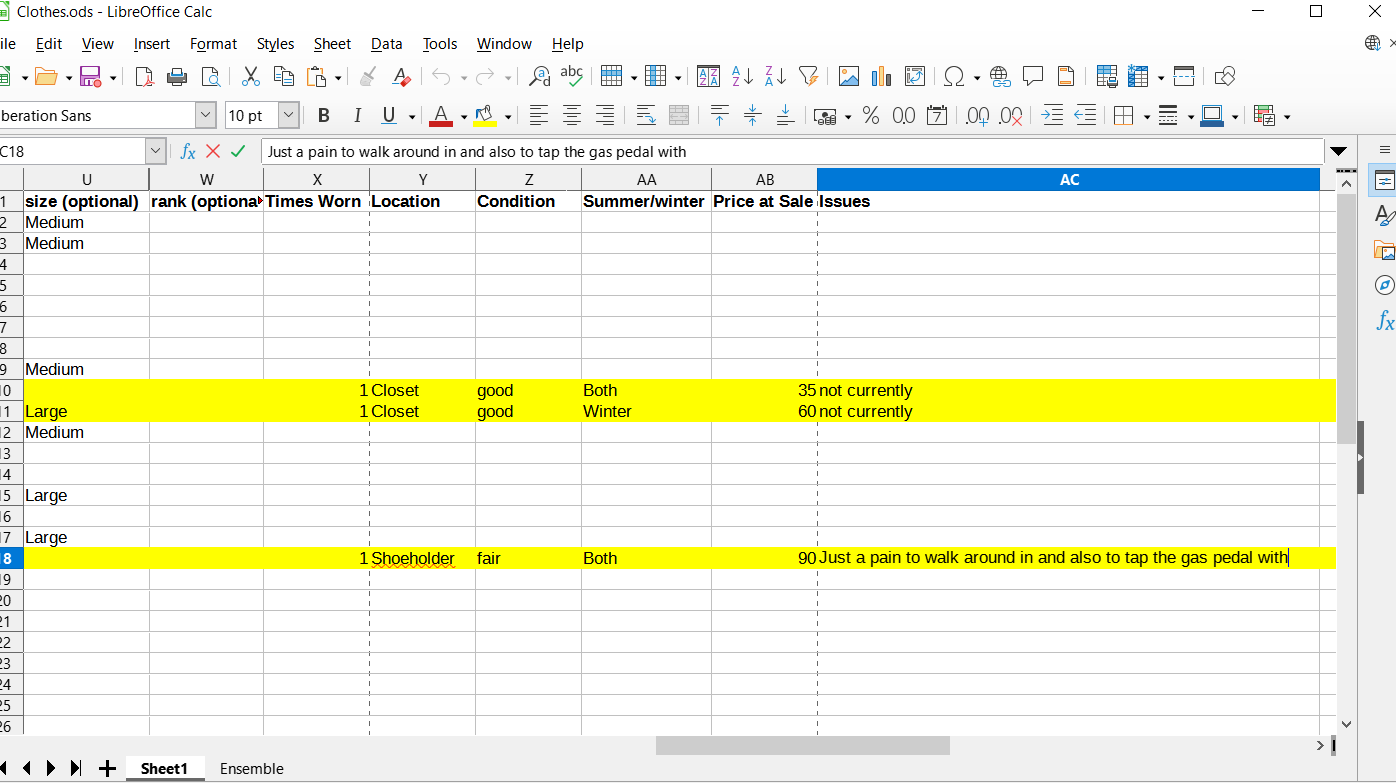Open the Styles menu
Screen dimensions: 1396x783
[x=275, y=44]
